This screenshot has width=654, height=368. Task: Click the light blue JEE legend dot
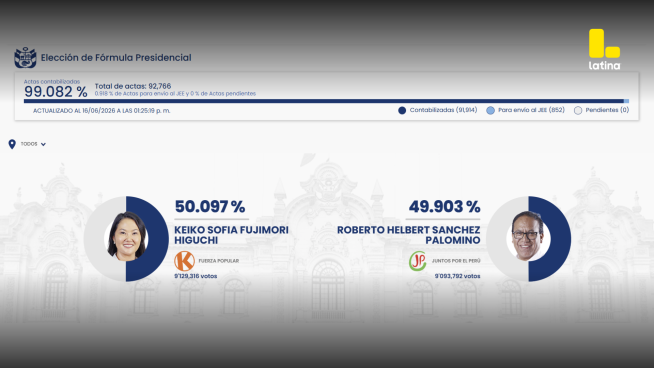(490, 111)
